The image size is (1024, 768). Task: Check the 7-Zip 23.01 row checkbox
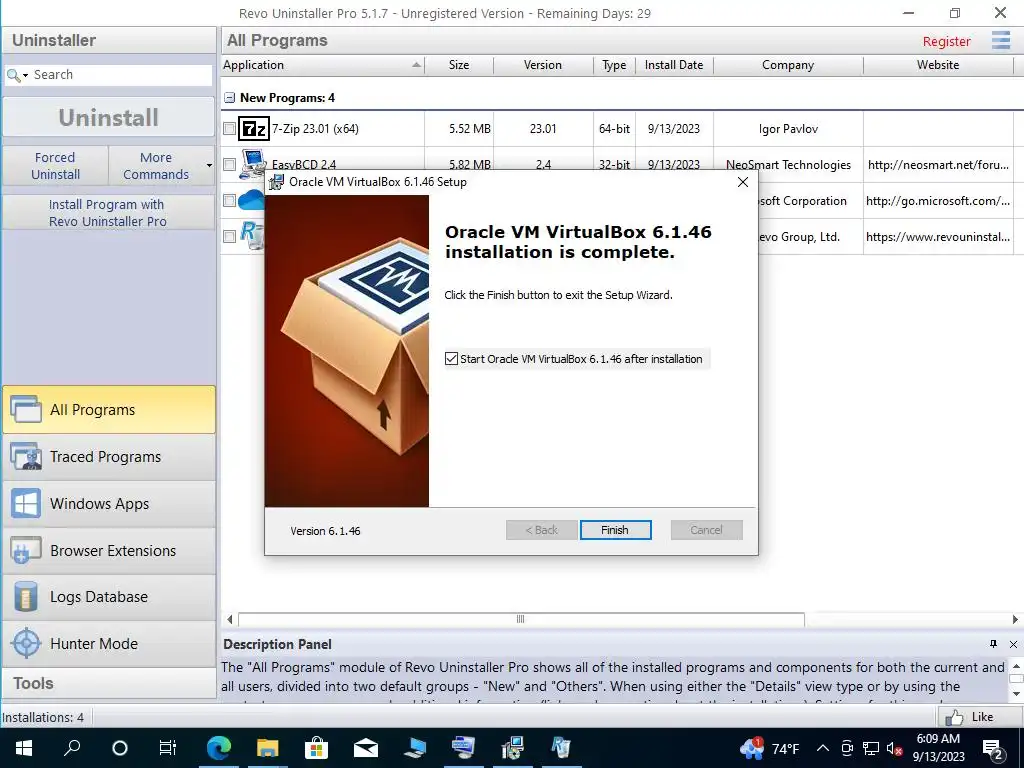229,129
